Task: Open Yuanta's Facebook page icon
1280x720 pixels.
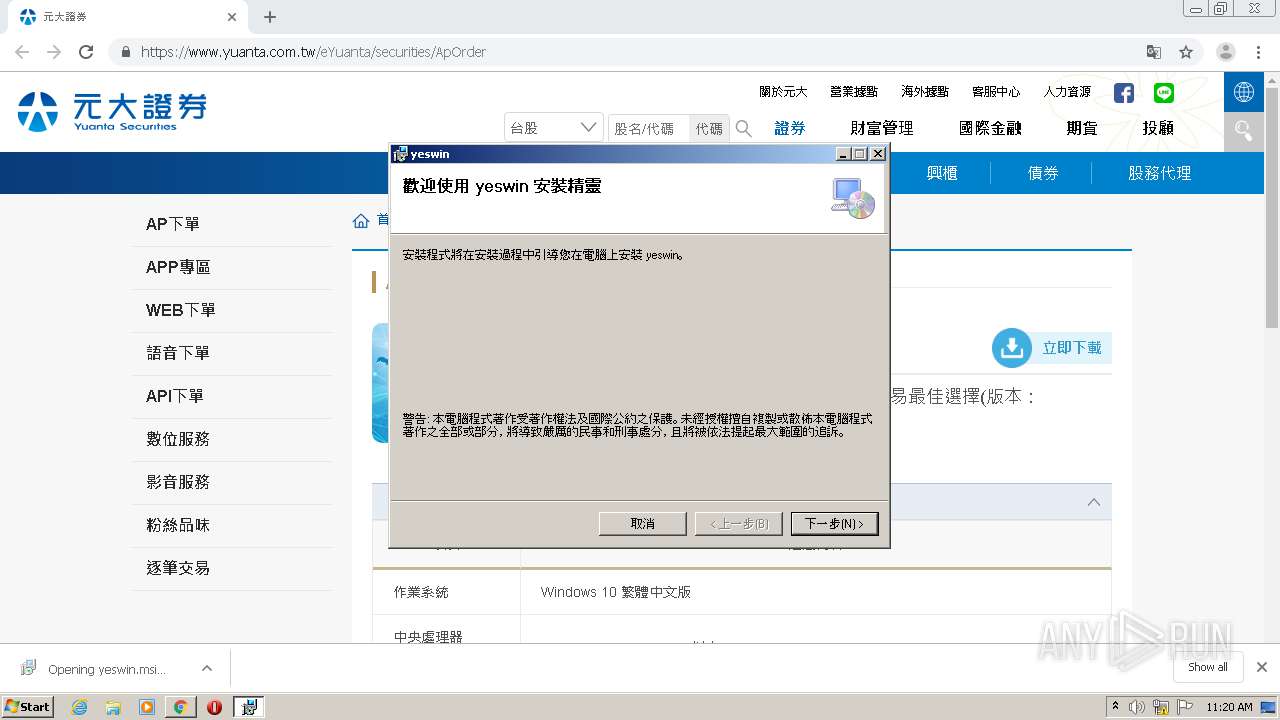Action: click(x=1124, y=93)
